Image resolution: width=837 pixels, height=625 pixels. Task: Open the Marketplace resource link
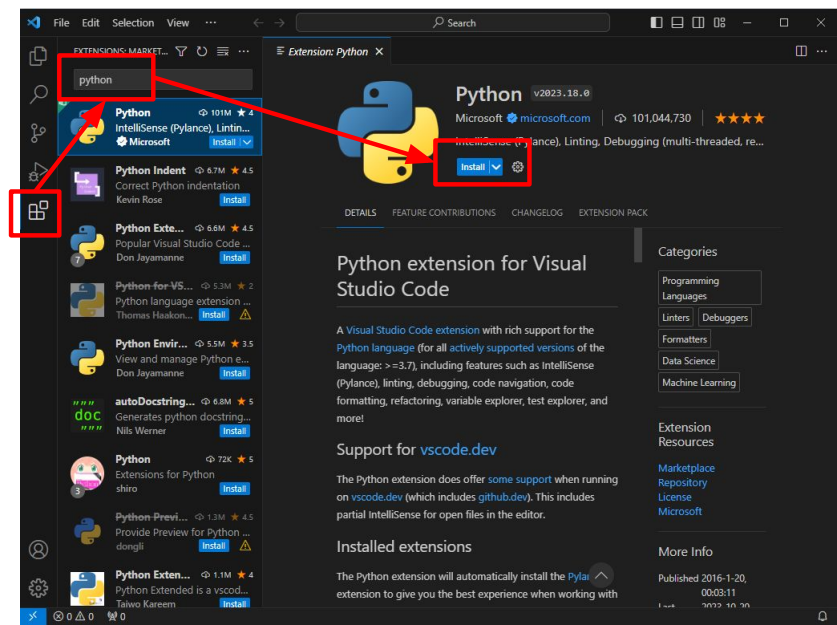pos(686,468)
